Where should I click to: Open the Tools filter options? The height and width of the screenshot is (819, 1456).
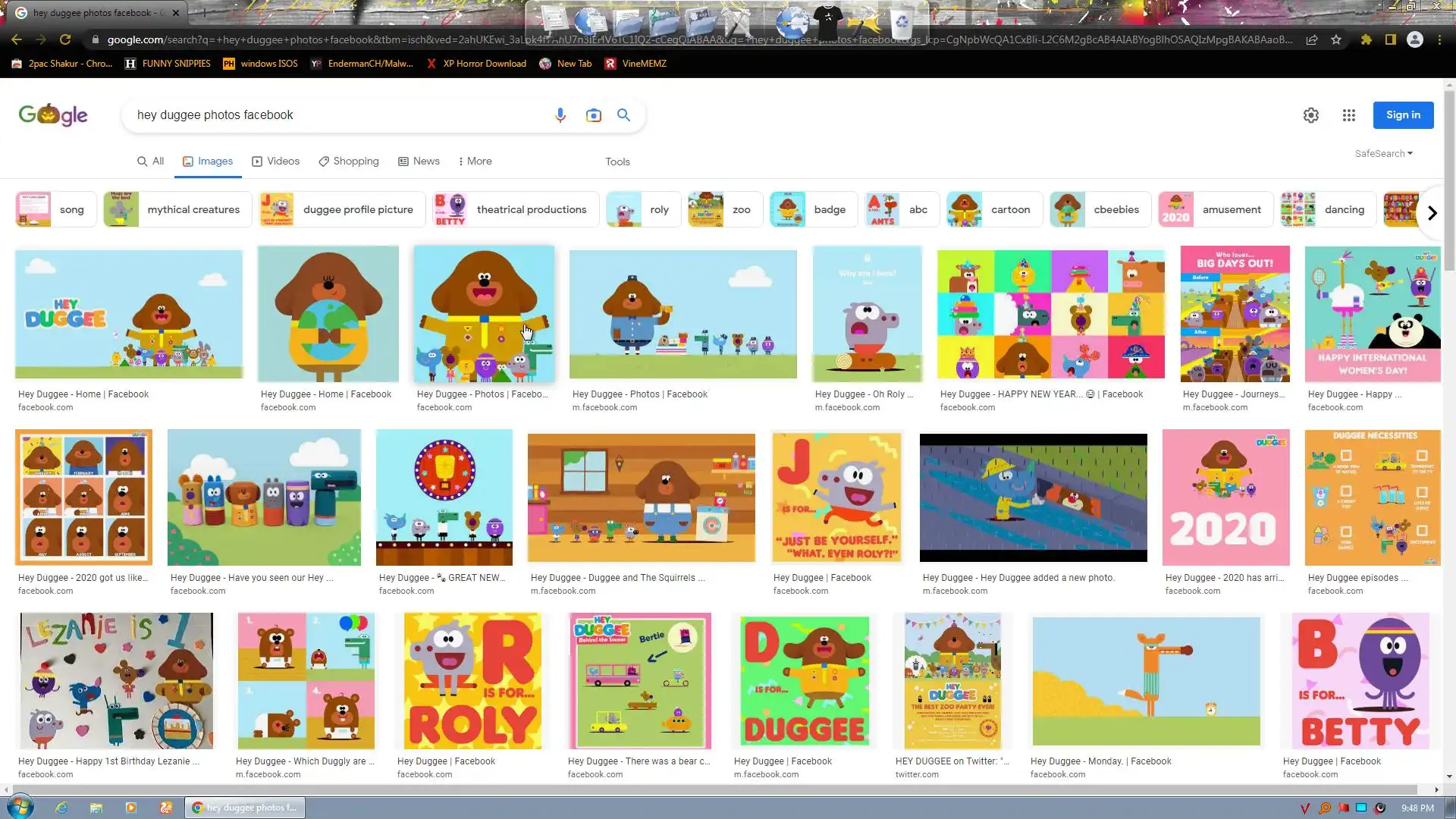pyautogui.click(x=617, y=162)
